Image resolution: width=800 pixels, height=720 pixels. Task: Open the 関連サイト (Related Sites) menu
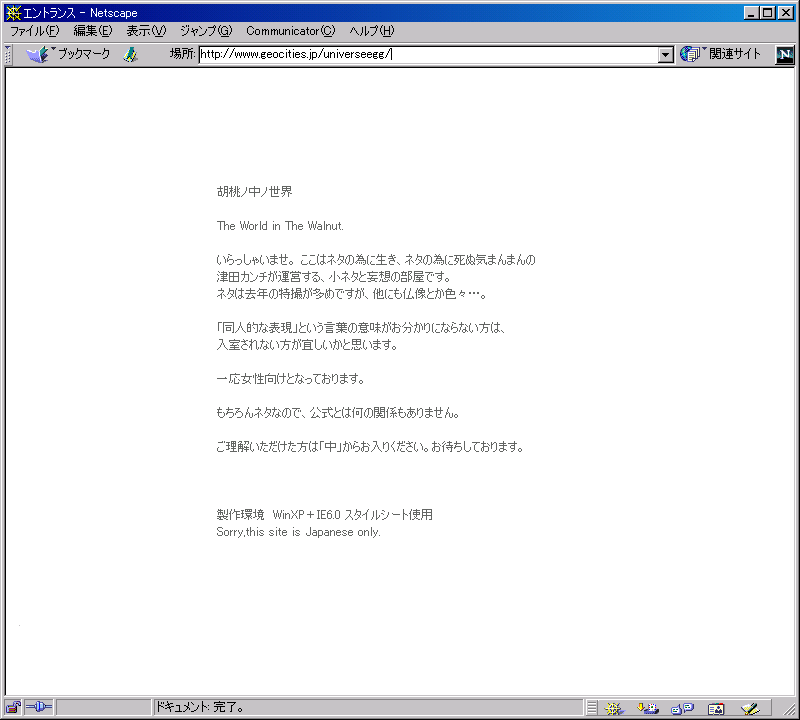tap(720, 54)
